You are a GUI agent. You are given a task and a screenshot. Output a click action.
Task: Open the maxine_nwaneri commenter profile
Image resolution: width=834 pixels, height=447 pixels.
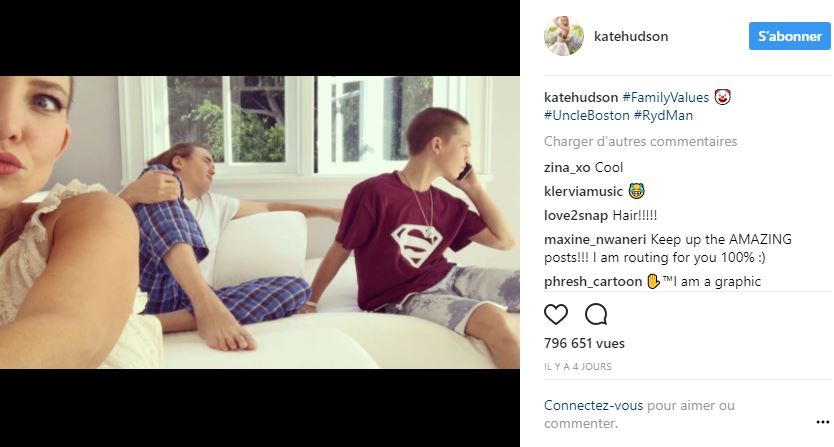[x=595, y=239]
